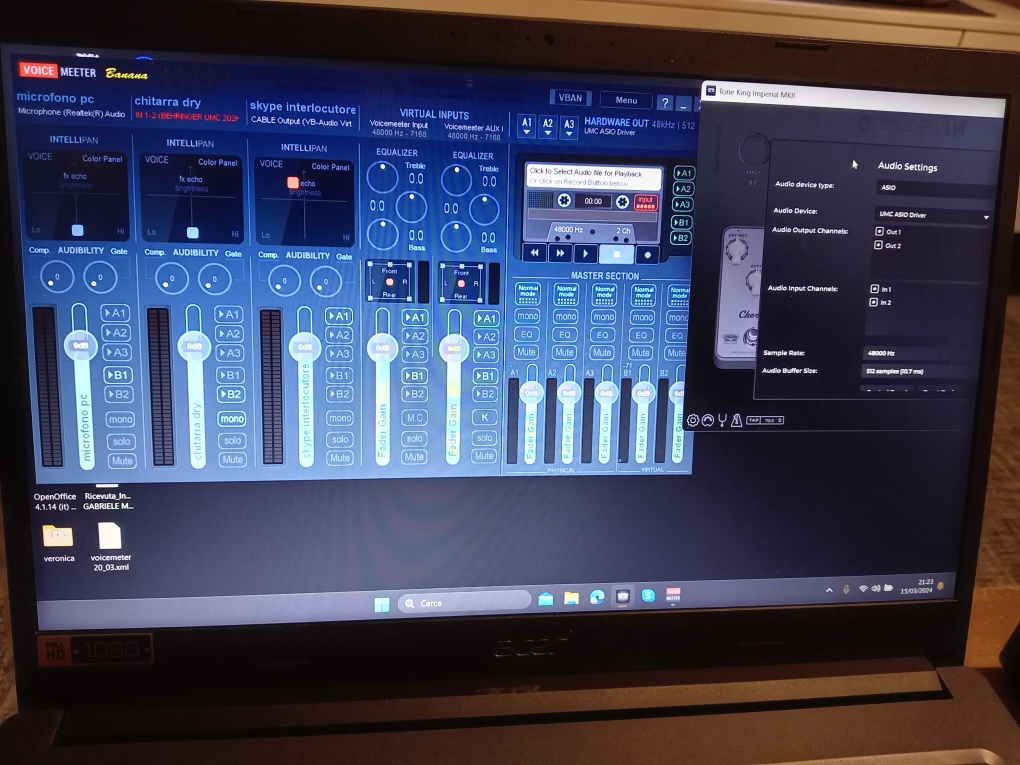Open the MIDI settings icon in Tone King

pos(708,420)
